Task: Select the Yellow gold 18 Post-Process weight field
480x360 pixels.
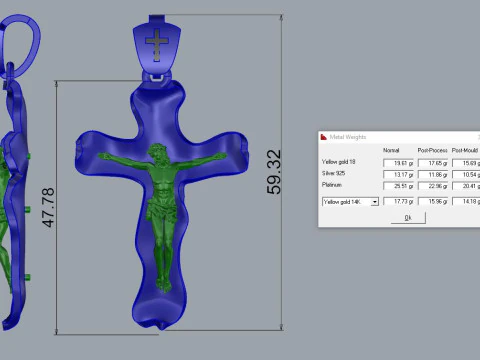Action: coord(433,163)
